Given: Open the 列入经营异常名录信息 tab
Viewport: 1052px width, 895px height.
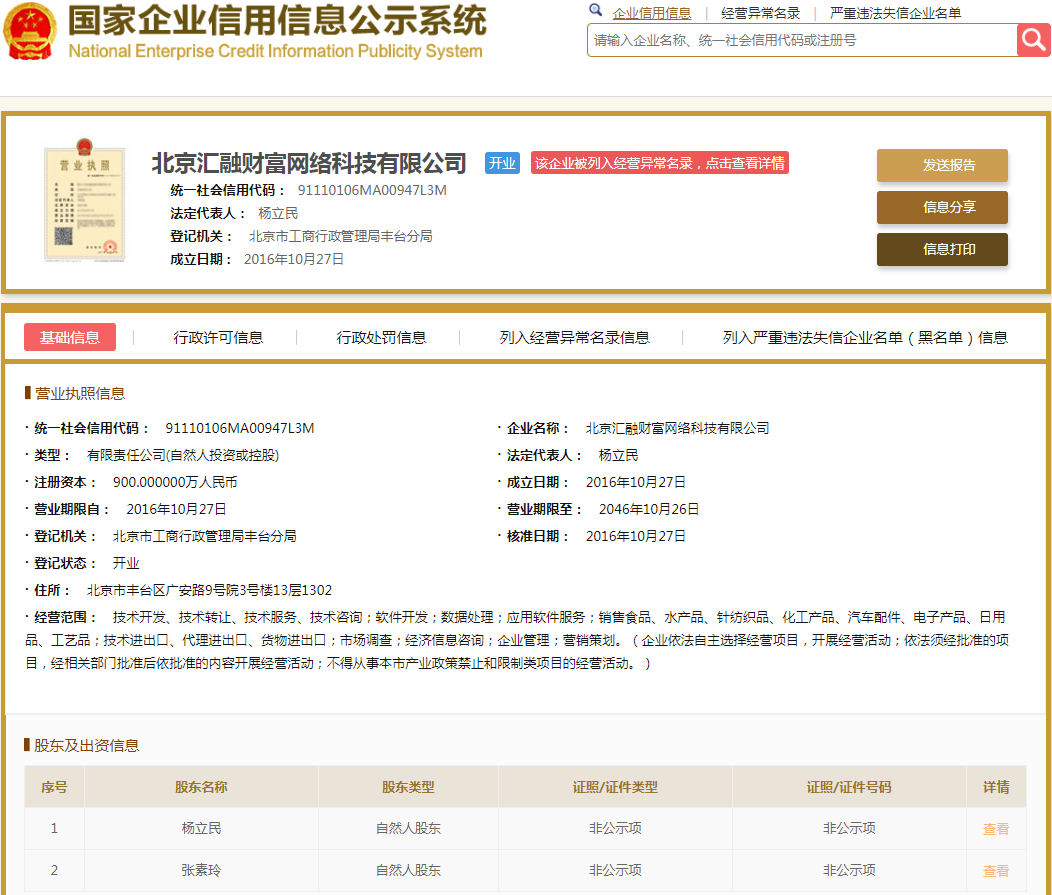Looking at the screenshot, I should pyautogui.click(x=574, y=338).
